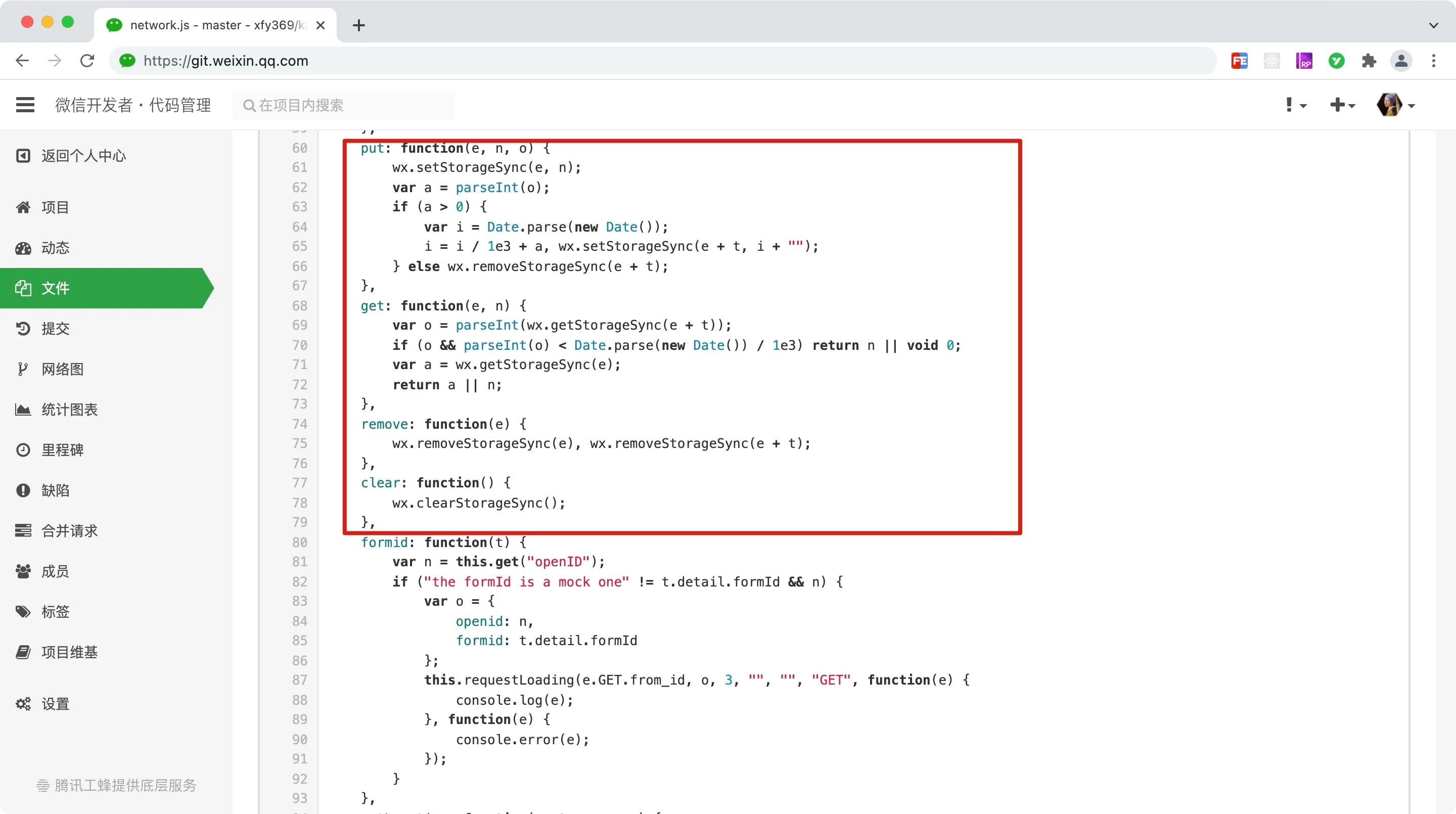Select the 里程碑 clock icon item
Image resolution: width=1456 pixels, height=814 pixels.
pos(62,450)
